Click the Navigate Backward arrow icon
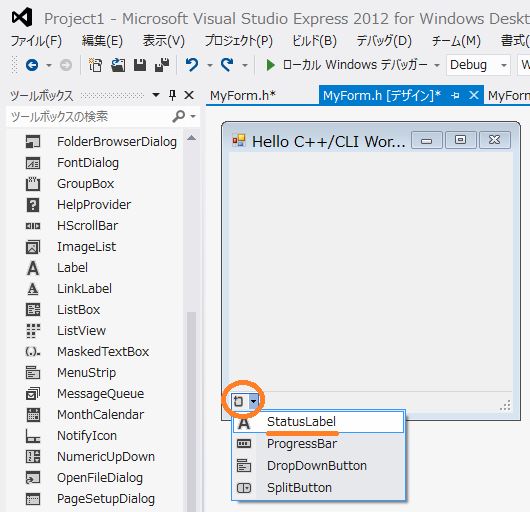The width and height of the screenshot is (530, 512). pyautogui.click(x=32, y=65)
